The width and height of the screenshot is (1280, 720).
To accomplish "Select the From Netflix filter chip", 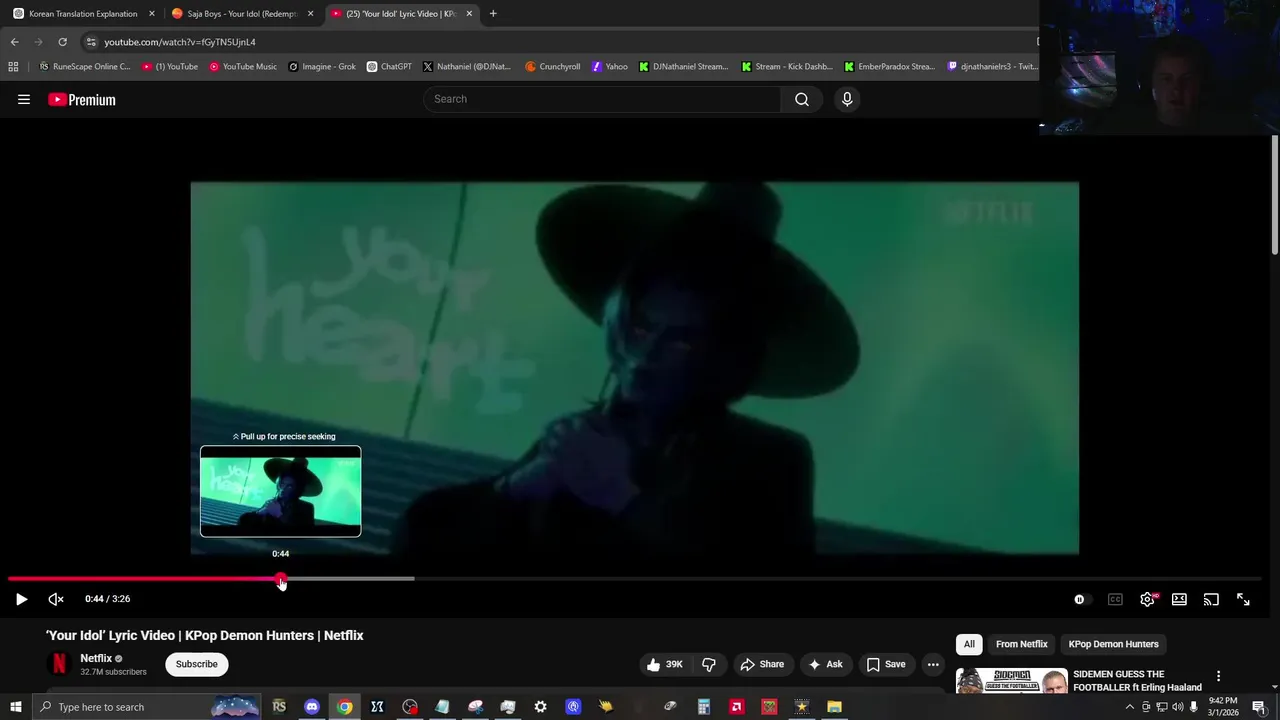I will (x=1021, y=644).
